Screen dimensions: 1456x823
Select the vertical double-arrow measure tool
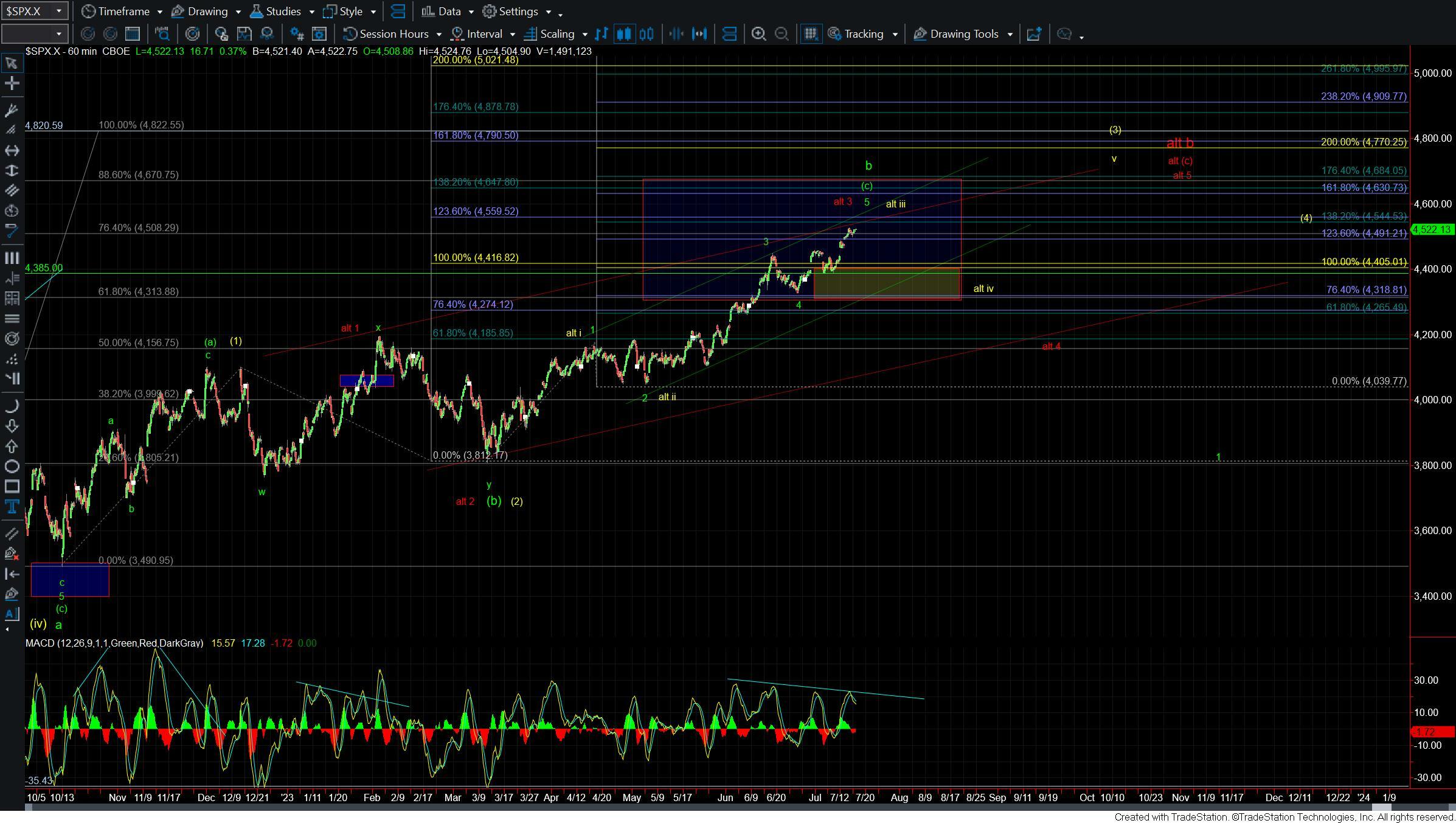(11, 170)
